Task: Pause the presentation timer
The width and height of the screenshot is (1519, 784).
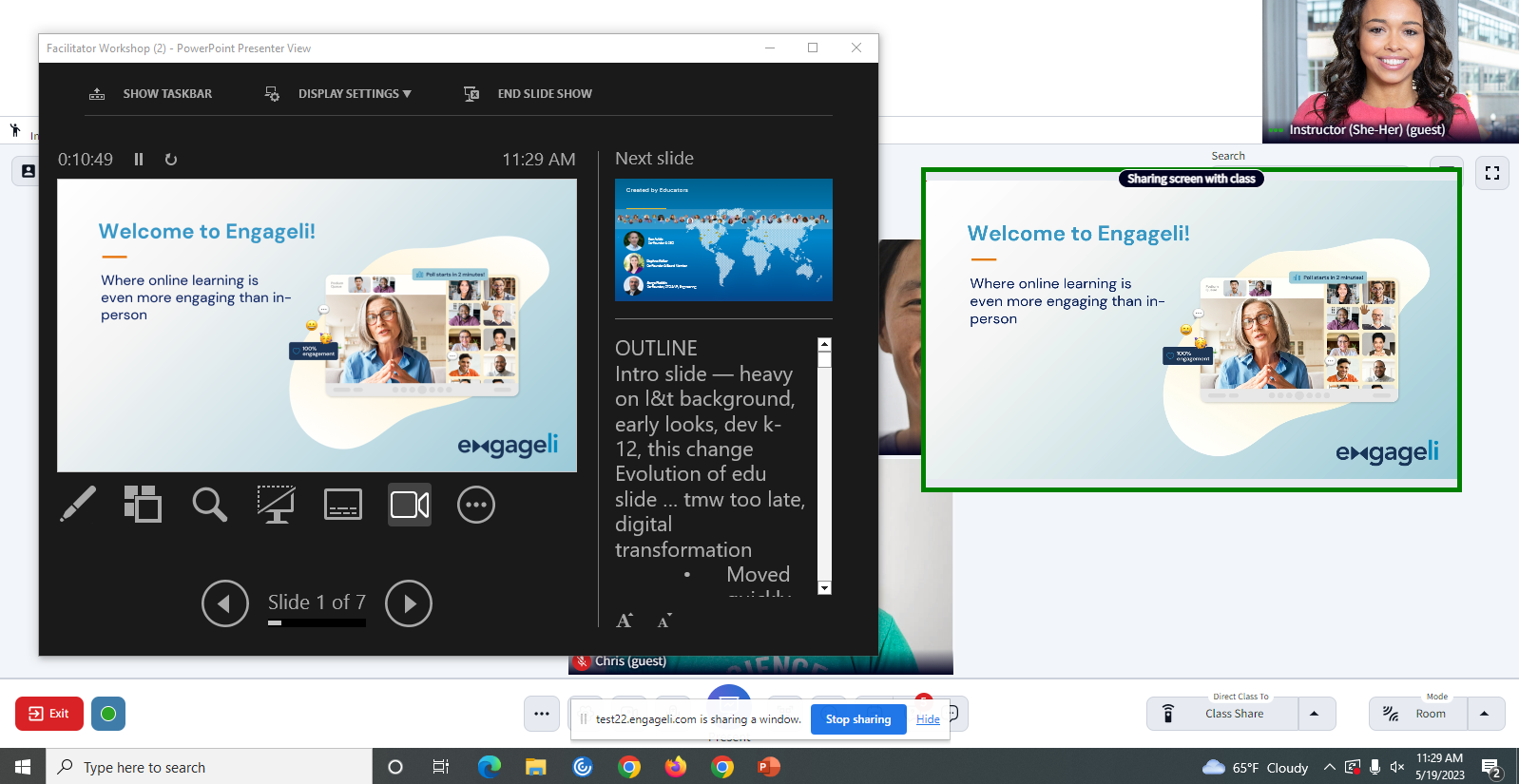Action: pos(139,160)
